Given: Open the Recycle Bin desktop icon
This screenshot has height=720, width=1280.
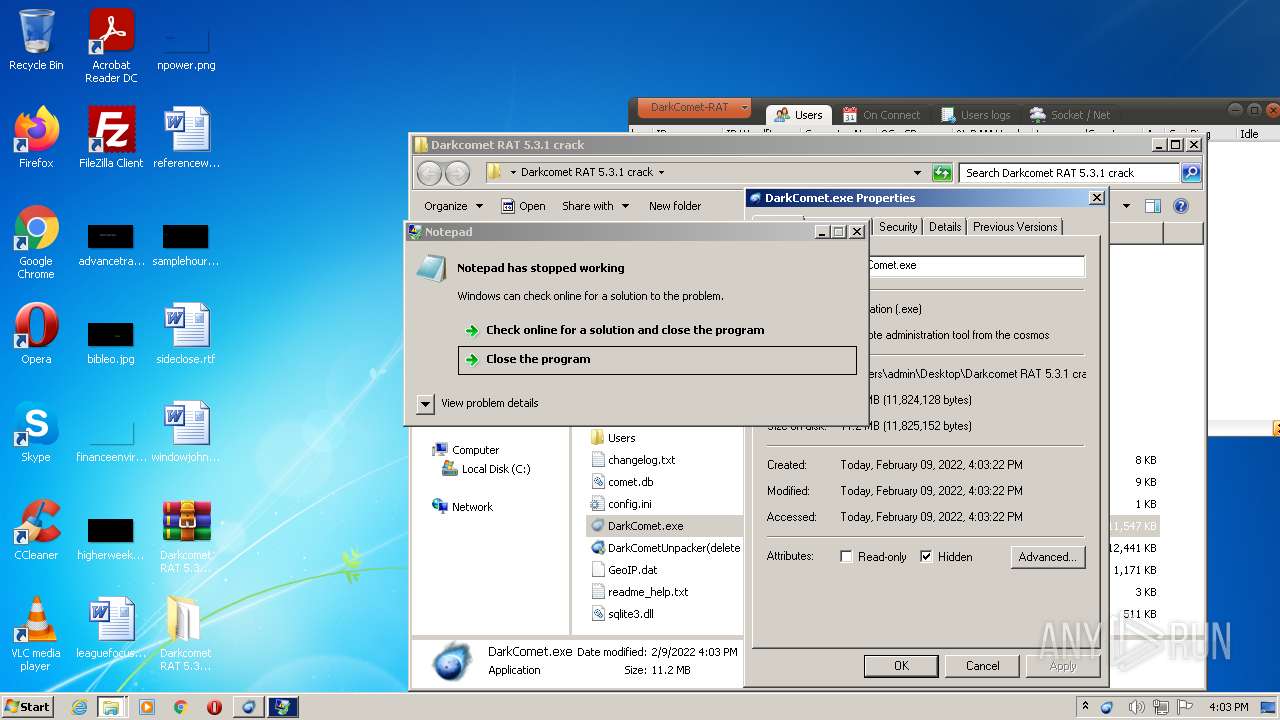Looking at the screenshot, I should pyautogui.click(x=36, y=40).
